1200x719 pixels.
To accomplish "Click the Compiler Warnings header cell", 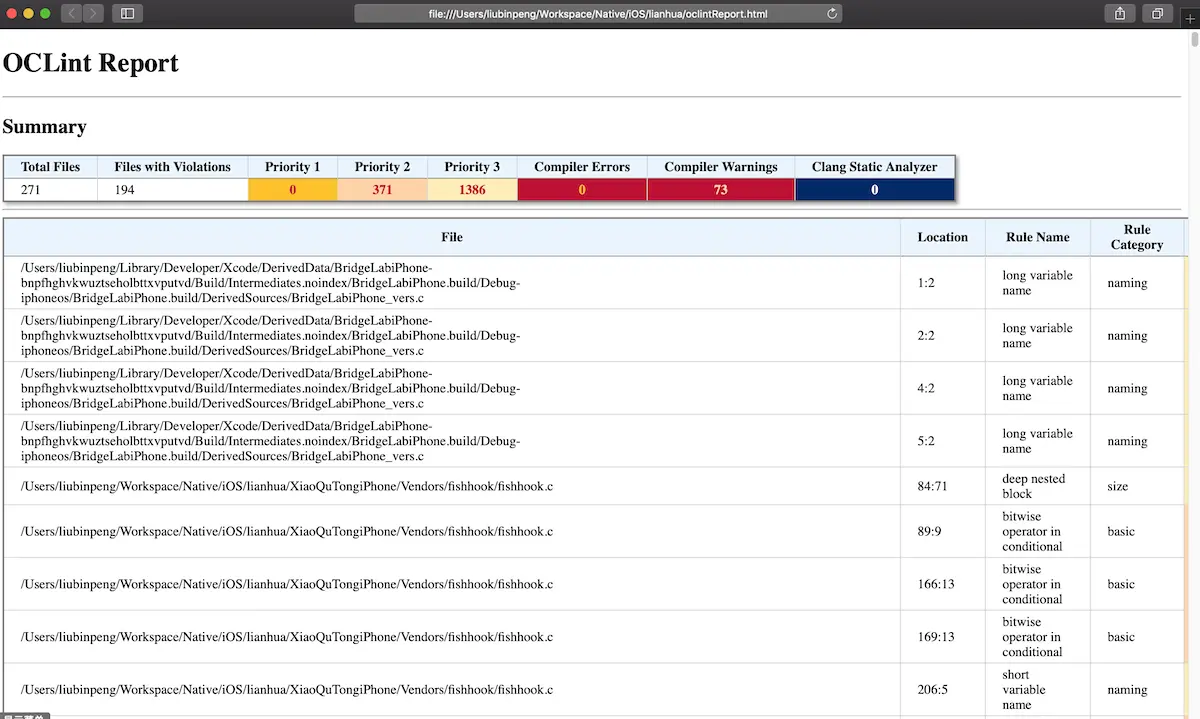I will click(721, 167).
